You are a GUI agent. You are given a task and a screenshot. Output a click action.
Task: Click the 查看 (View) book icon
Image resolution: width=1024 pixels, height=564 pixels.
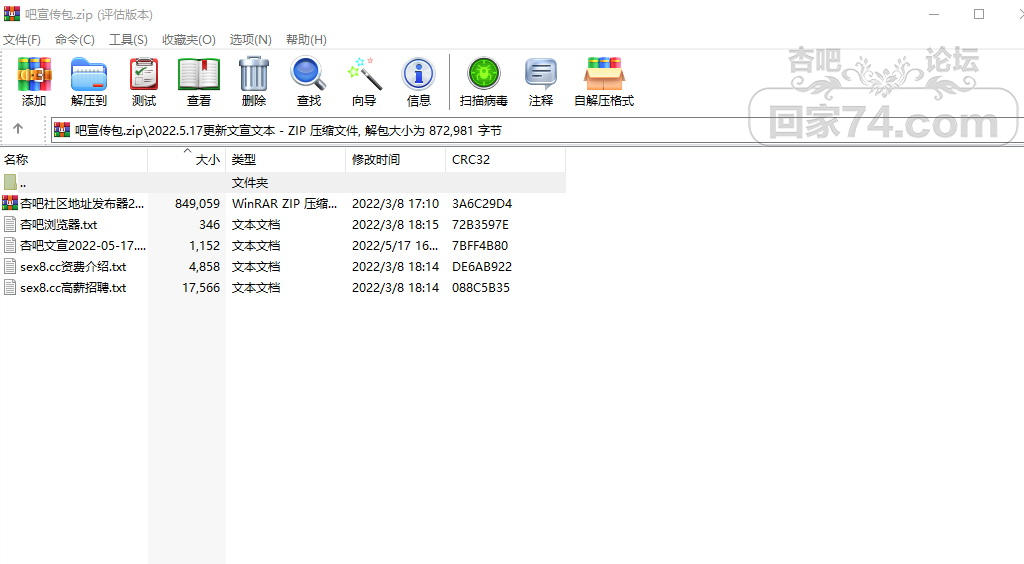[199, 74]
